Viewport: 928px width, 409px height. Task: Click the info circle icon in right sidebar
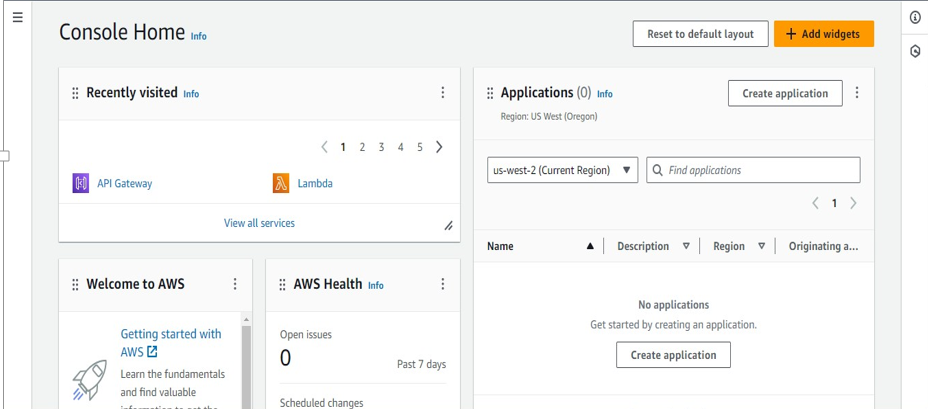[x=915, y=18]
